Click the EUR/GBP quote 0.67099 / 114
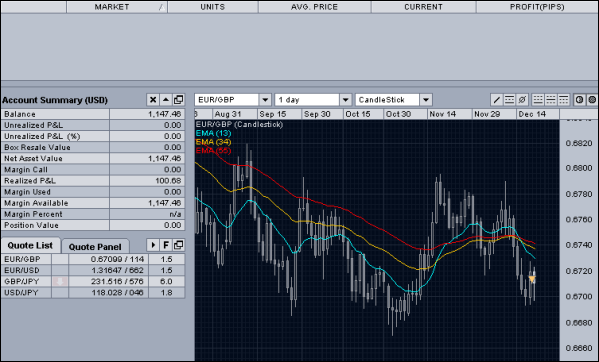599x362 pixels. click(117, 259)
